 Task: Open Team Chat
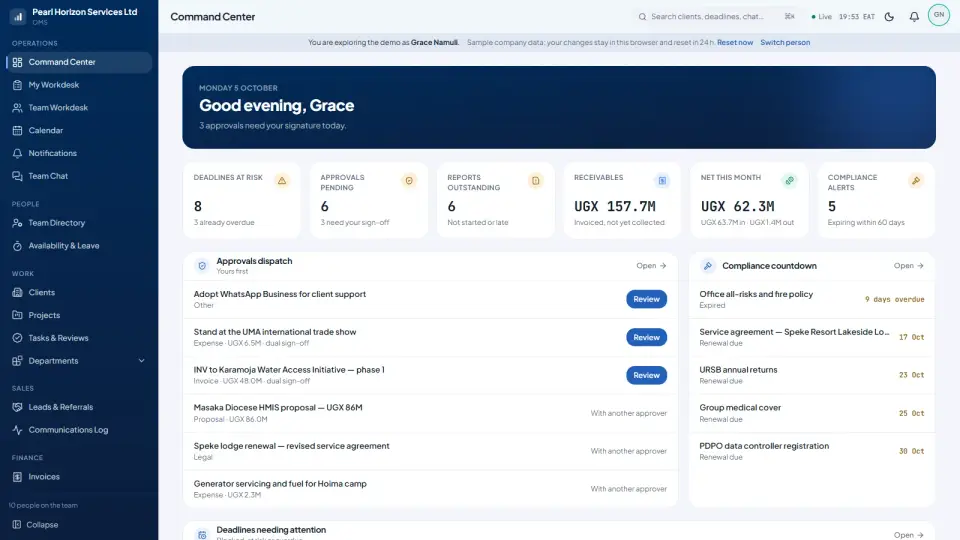coord(79,176)
